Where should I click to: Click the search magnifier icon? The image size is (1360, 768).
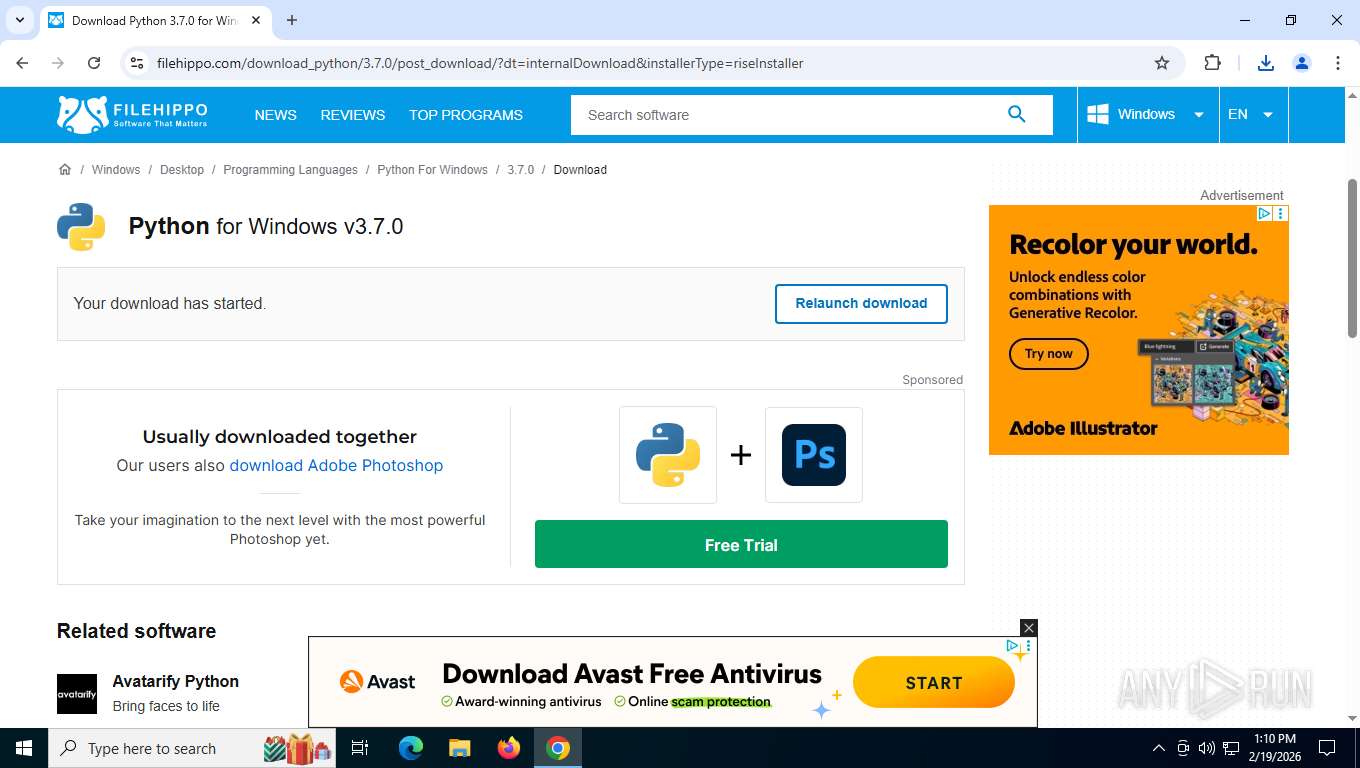click(x=1017, y=114)
